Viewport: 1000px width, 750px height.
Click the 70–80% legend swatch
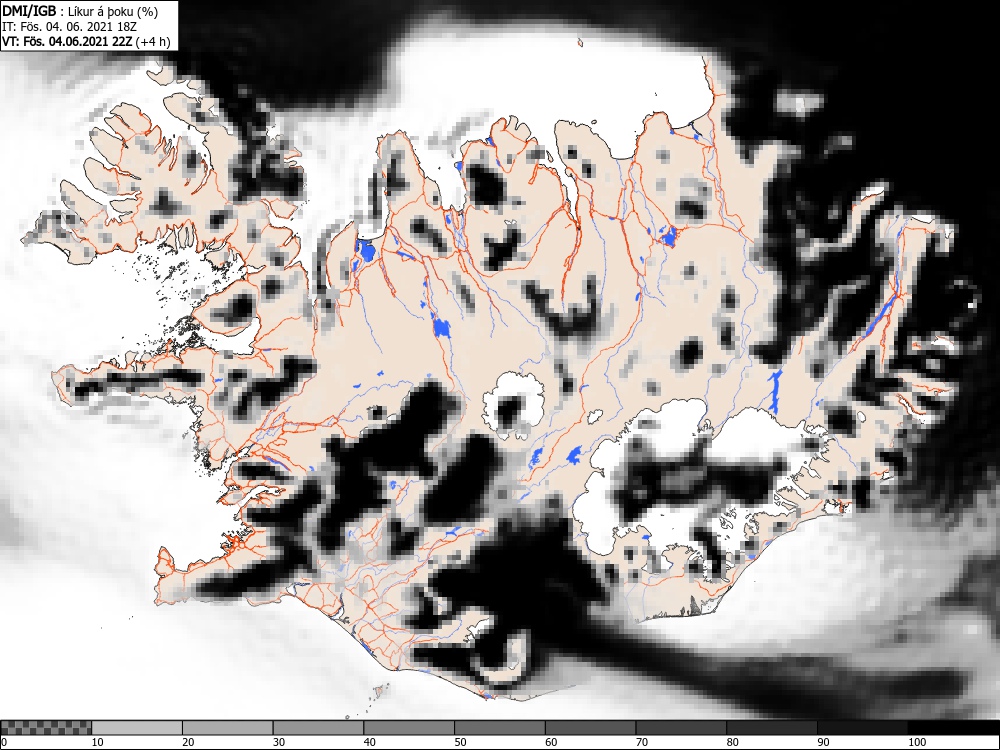click(x=681, y=728)
